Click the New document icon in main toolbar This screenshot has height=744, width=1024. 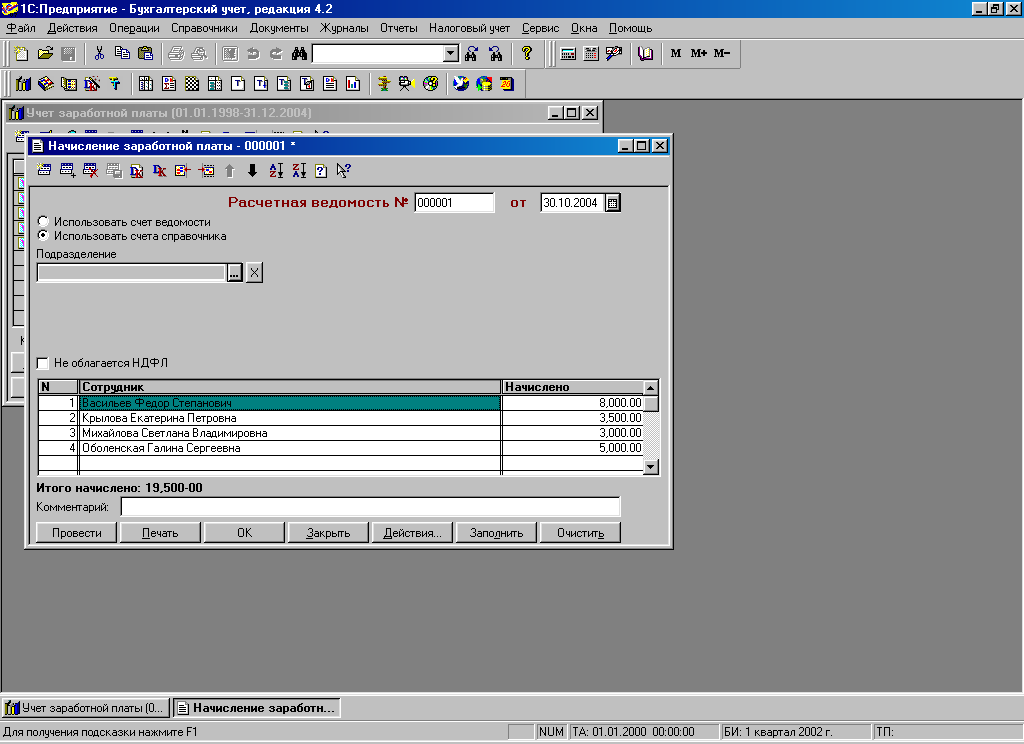21,54
